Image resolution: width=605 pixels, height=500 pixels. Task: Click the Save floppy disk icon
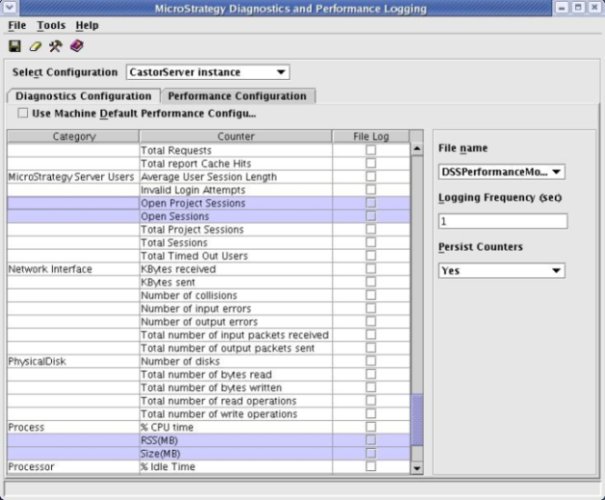tap(14, 46)
